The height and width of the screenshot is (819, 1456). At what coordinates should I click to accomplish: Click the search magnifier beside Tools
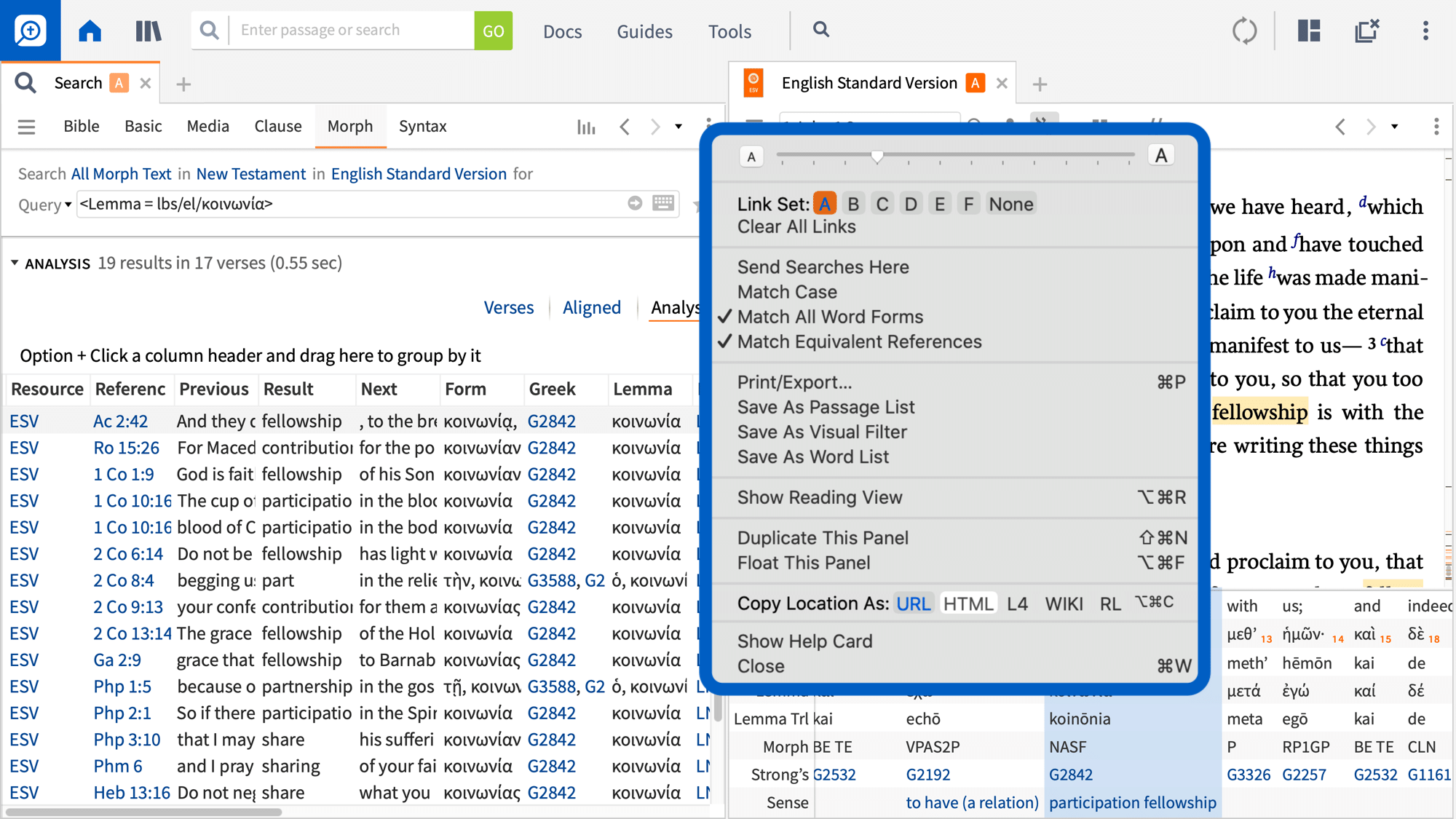(x=821, y=30)
